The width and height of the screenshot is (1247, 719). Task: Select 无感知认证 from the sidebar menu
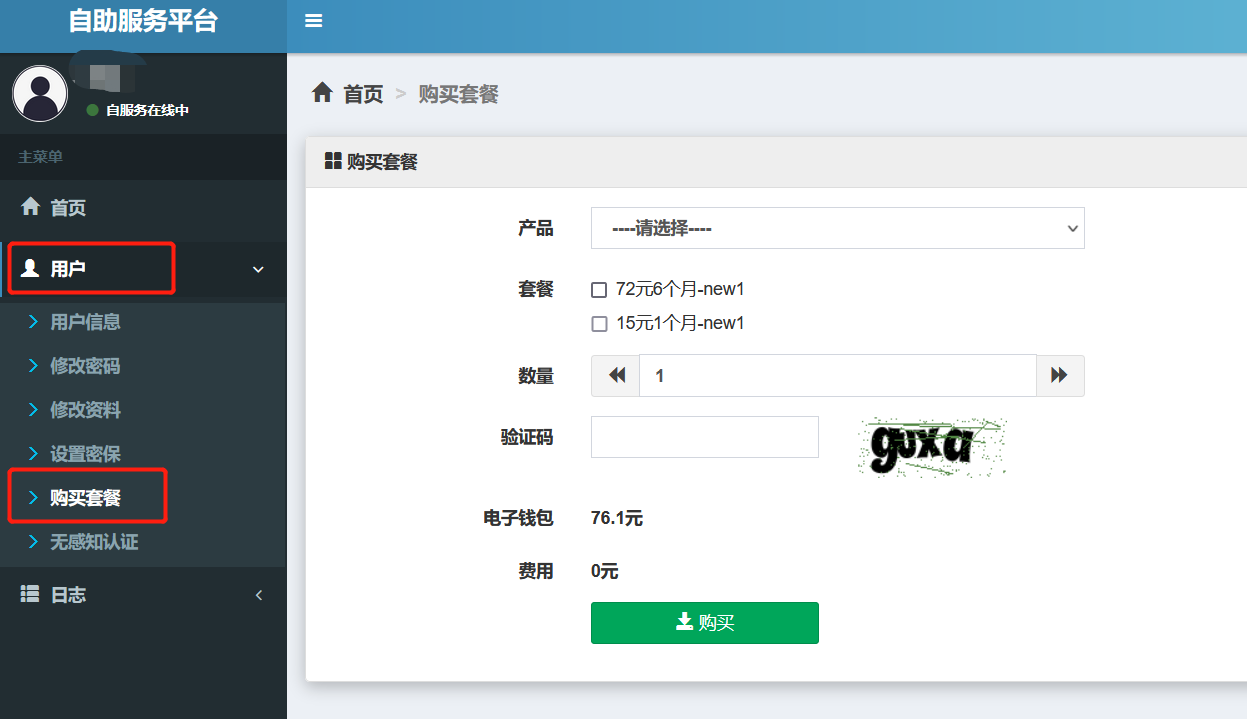click(94, 541)
